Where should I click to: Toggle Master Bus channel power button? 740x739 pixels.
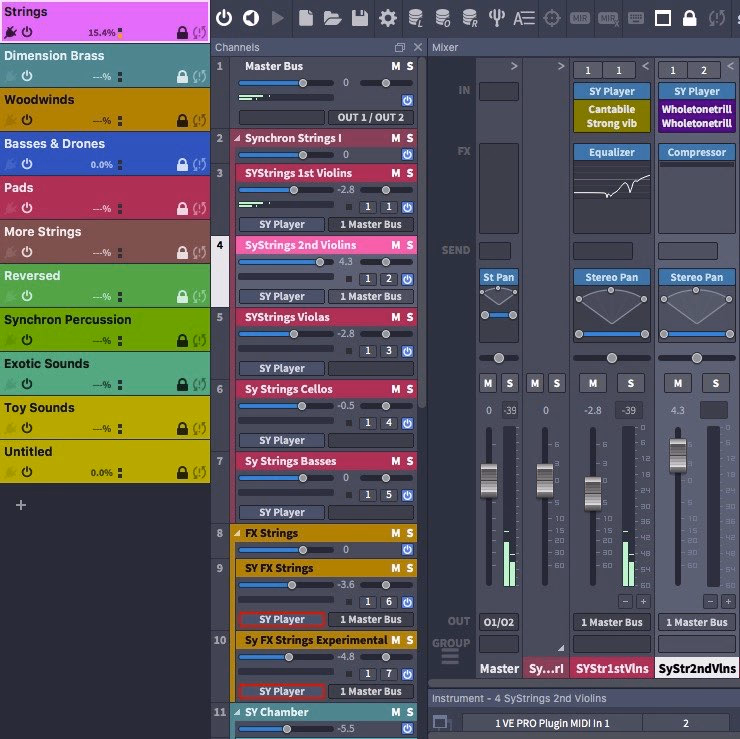click(407, 100)
